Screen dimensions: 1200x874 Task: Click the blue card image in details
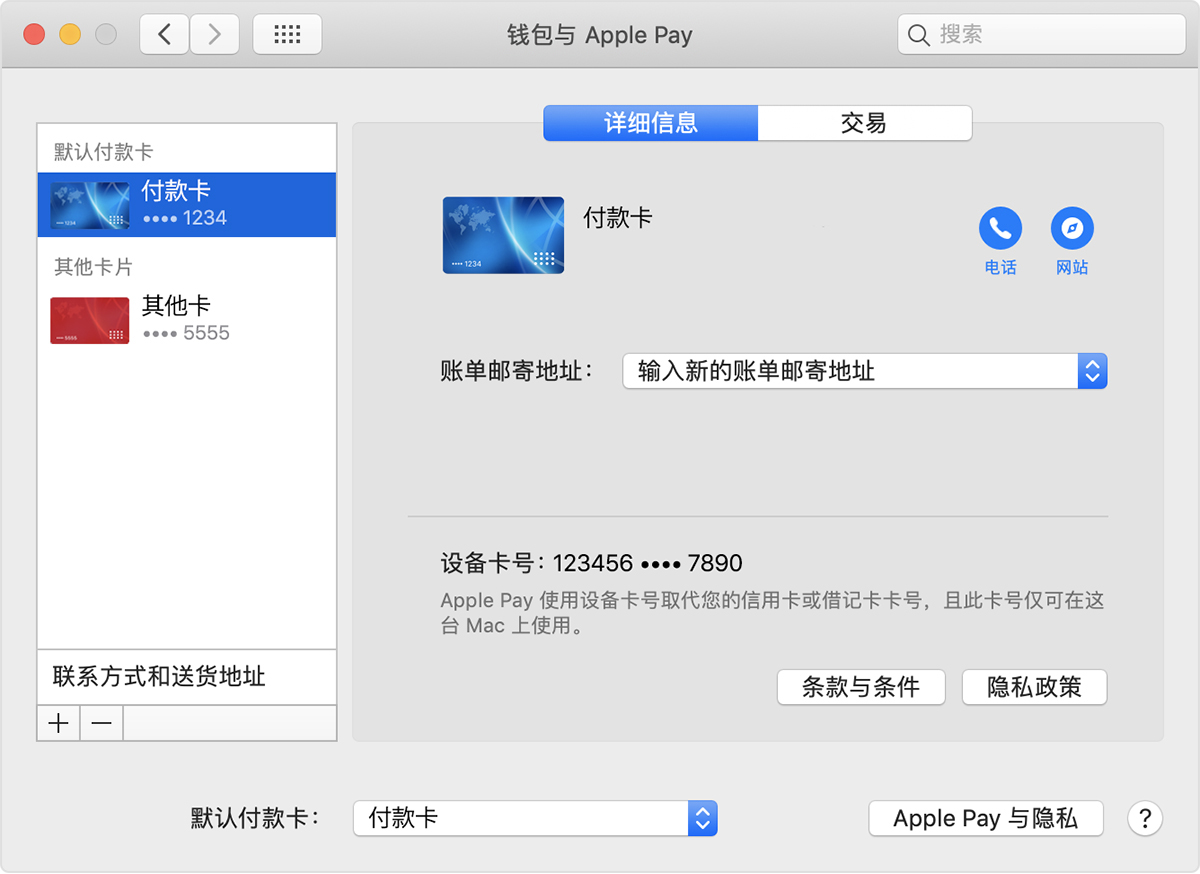point(503,236)
